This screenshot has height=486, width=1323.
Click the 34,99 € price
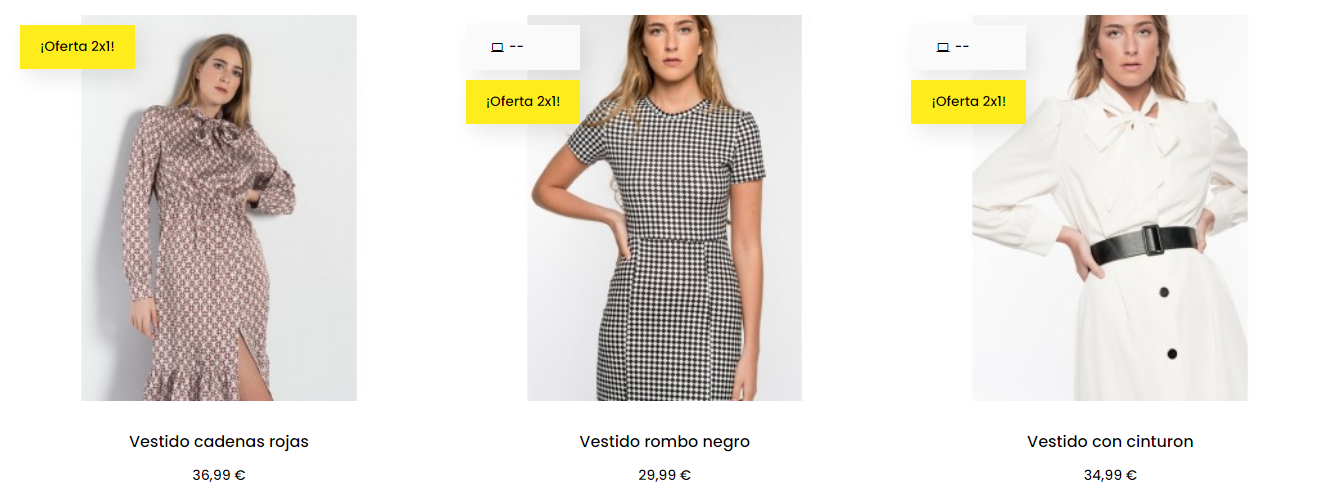tap(1110, 475)
